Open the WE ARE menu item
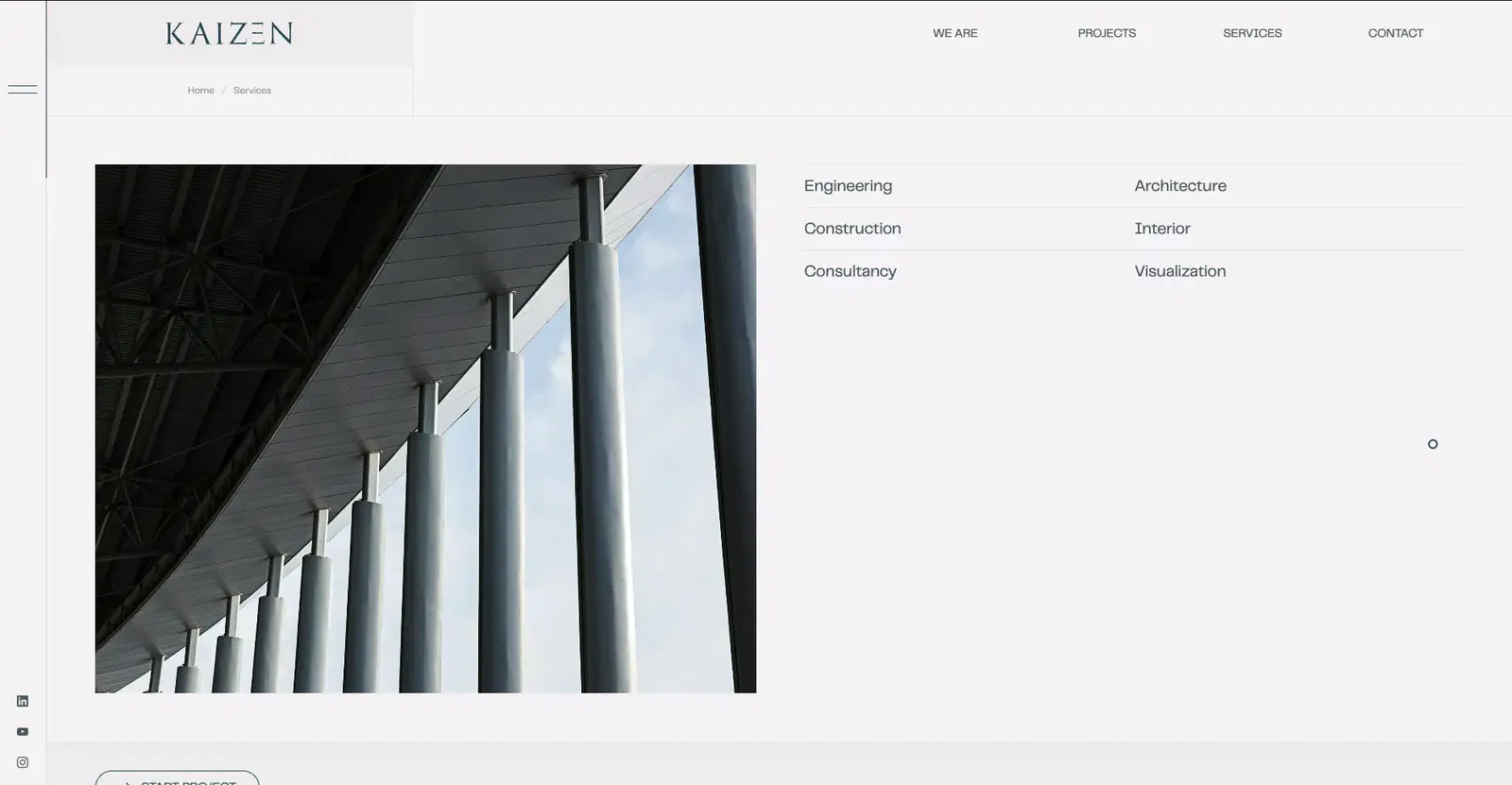Image resolution: width=1512 pixels, height=785 pixels. (954, 33)
